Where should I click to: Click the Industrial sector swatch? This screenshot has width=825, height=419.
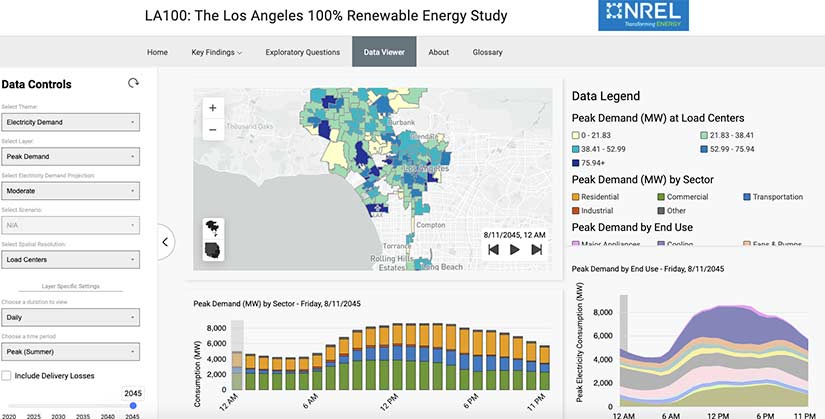576,211
